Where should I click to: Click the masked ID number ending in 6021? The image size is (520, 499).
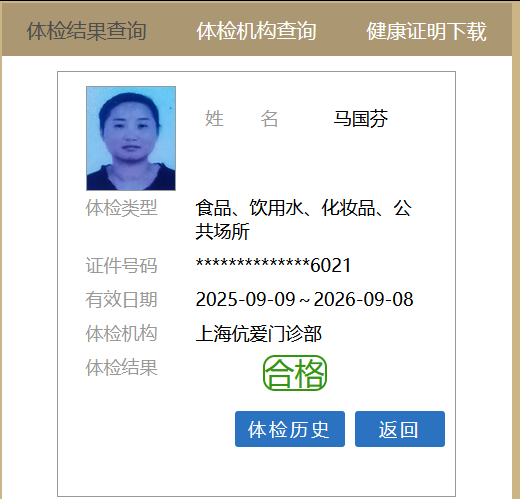[273, 265]
